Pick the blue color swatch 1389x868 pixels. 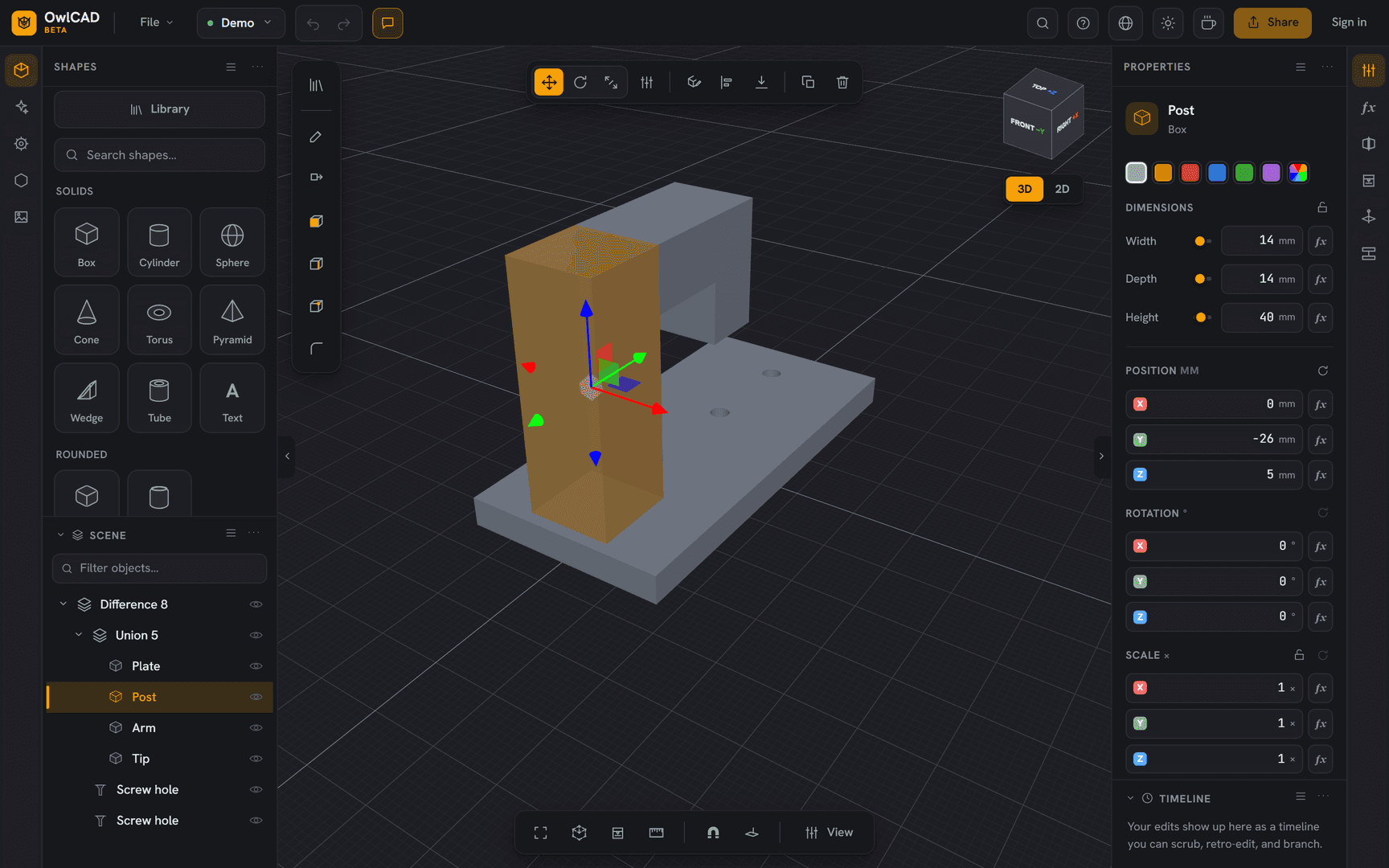(1217, 173)
